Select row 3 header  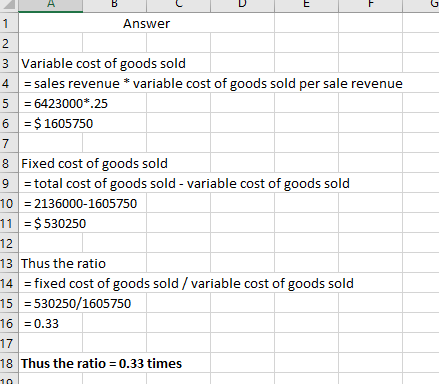point(9,63)
